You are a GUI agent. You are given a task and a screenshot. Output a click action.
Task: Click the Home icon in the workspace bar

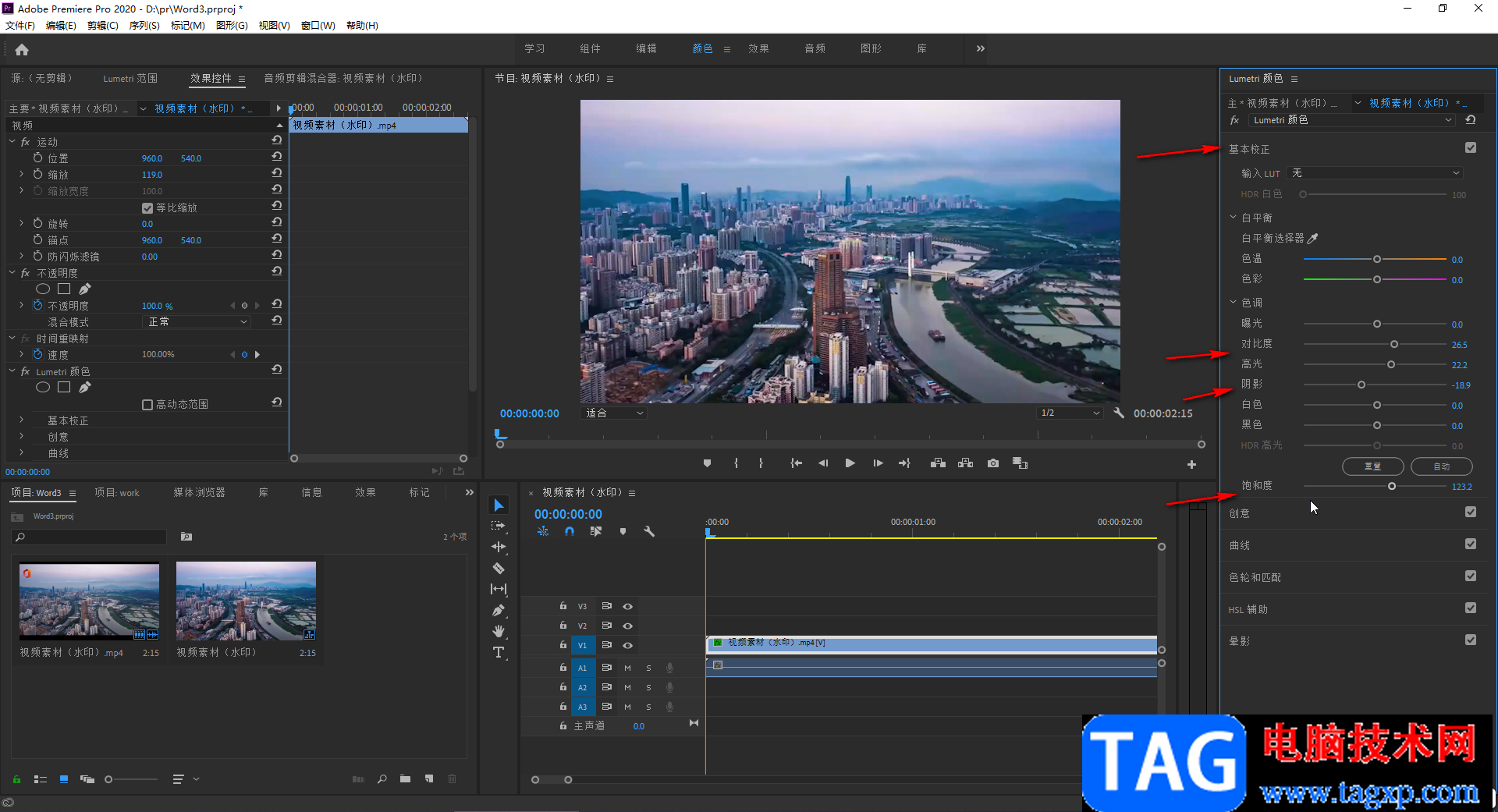point(22,50)
